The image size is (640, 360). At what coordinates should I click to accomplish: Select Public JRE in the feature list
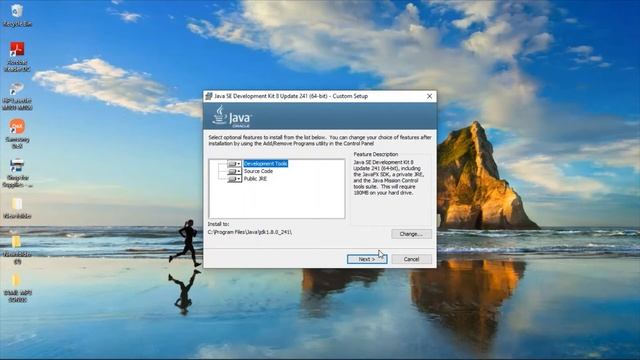(256, 179)
